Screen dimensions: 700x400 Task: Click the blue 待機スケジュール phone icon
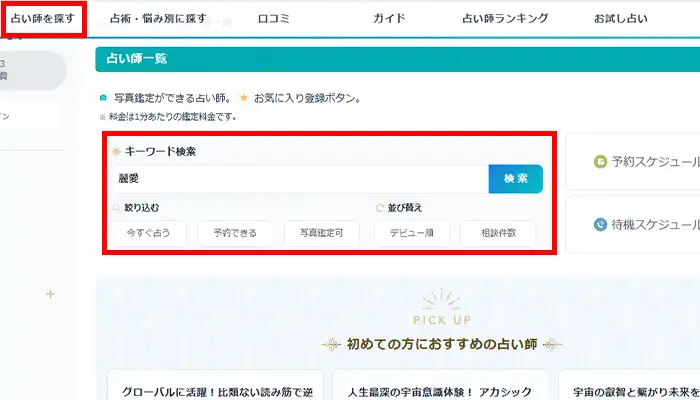pos(600,225)
